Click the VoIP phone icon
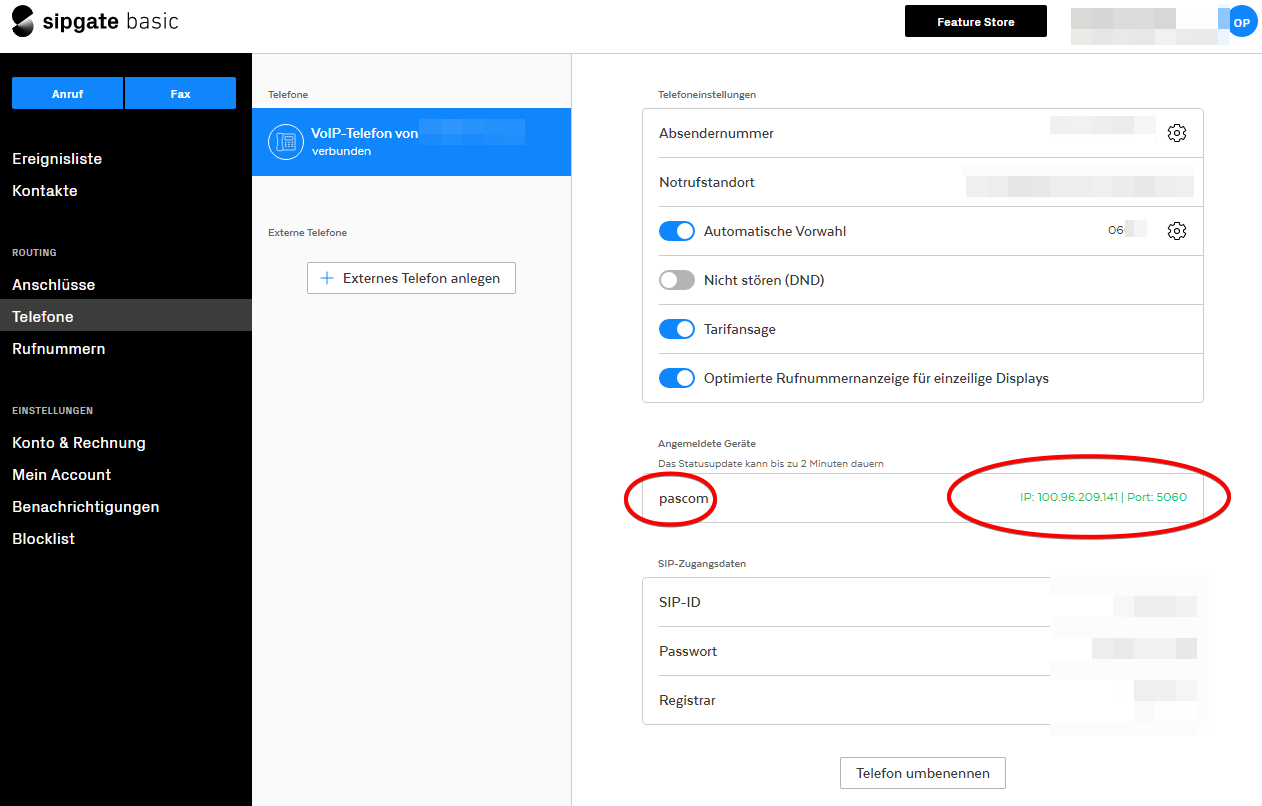Image resolution: width=1262 pixels, height=806 pixels. [x=286, y=142]
